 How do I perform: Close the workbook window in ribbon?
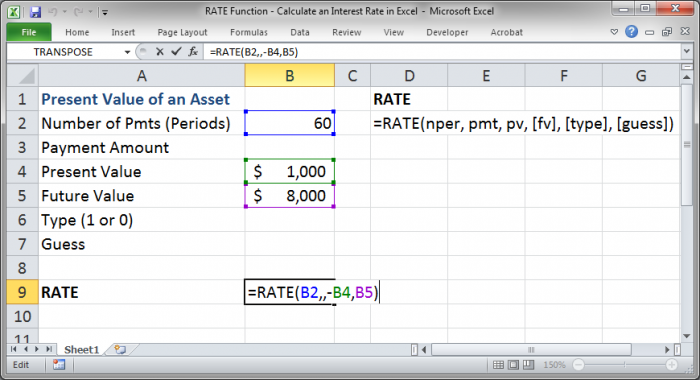coord(685,31)
